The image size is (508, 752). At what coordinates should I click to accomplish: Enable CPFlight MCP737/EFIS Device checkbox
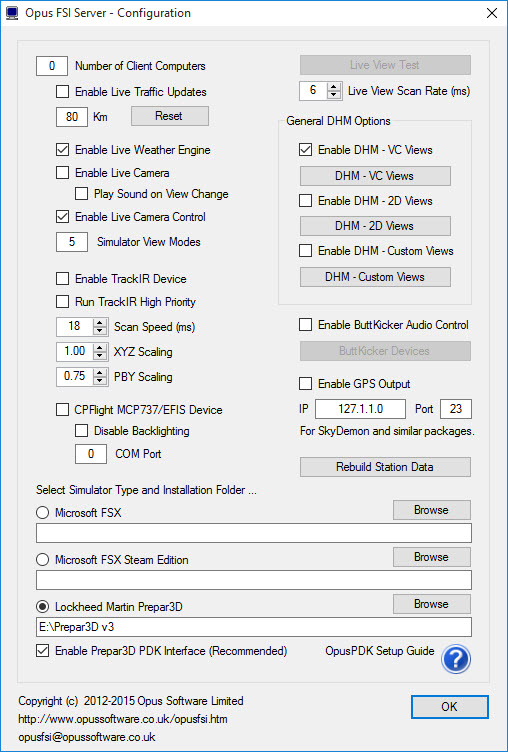(62, 410)
